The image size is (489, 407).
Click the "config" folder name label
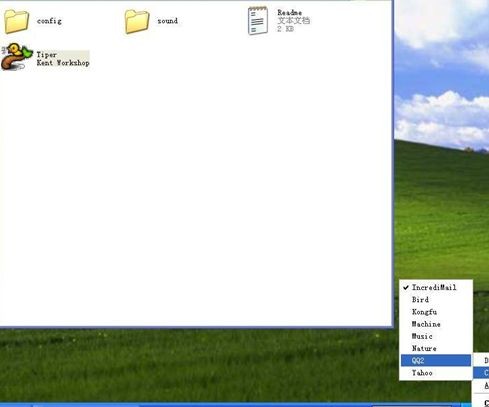(x=49, y=21)
